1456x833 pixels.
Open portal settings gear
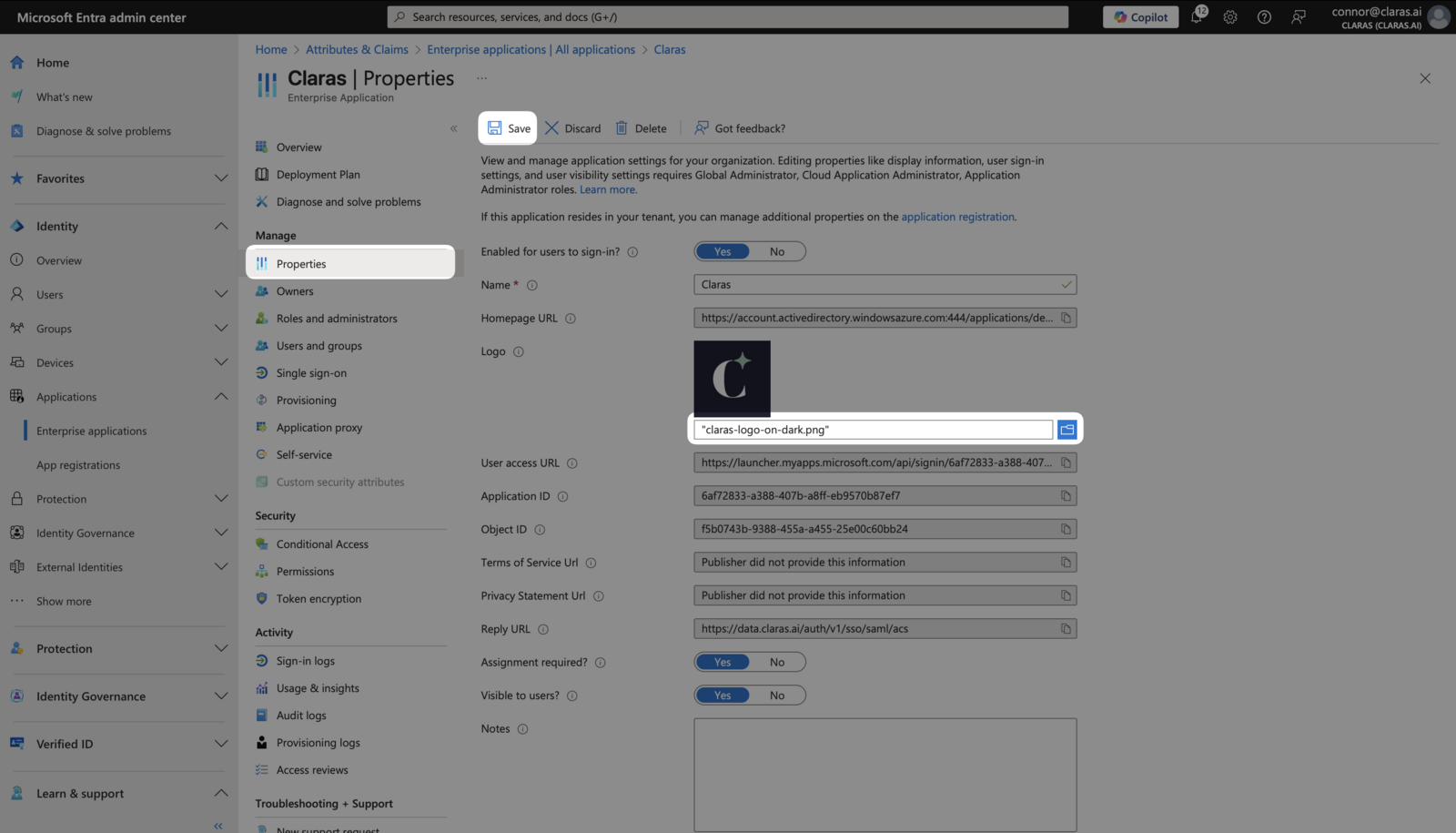pos(1230,17)
